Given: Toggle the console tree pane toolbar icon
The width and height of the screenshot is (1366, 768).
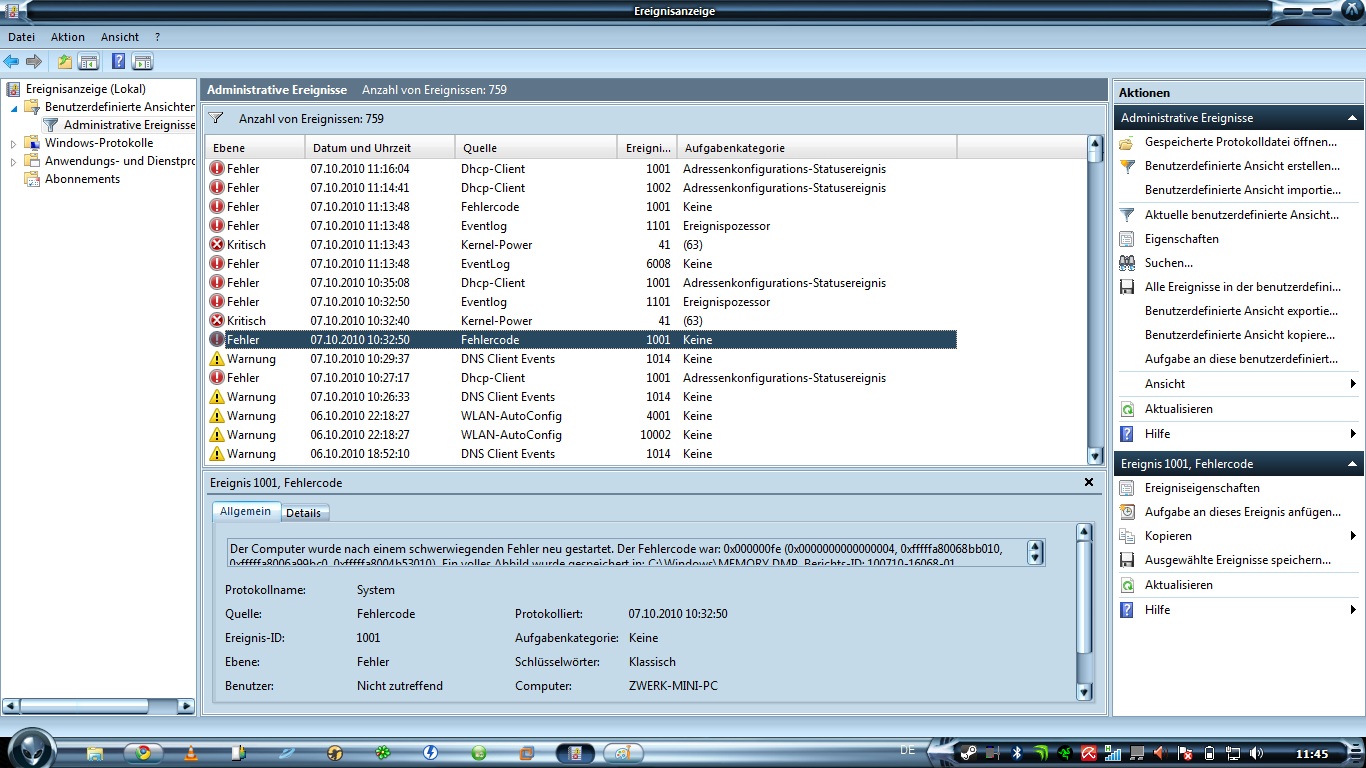Looking at the screenshot, I should point(89,62).
